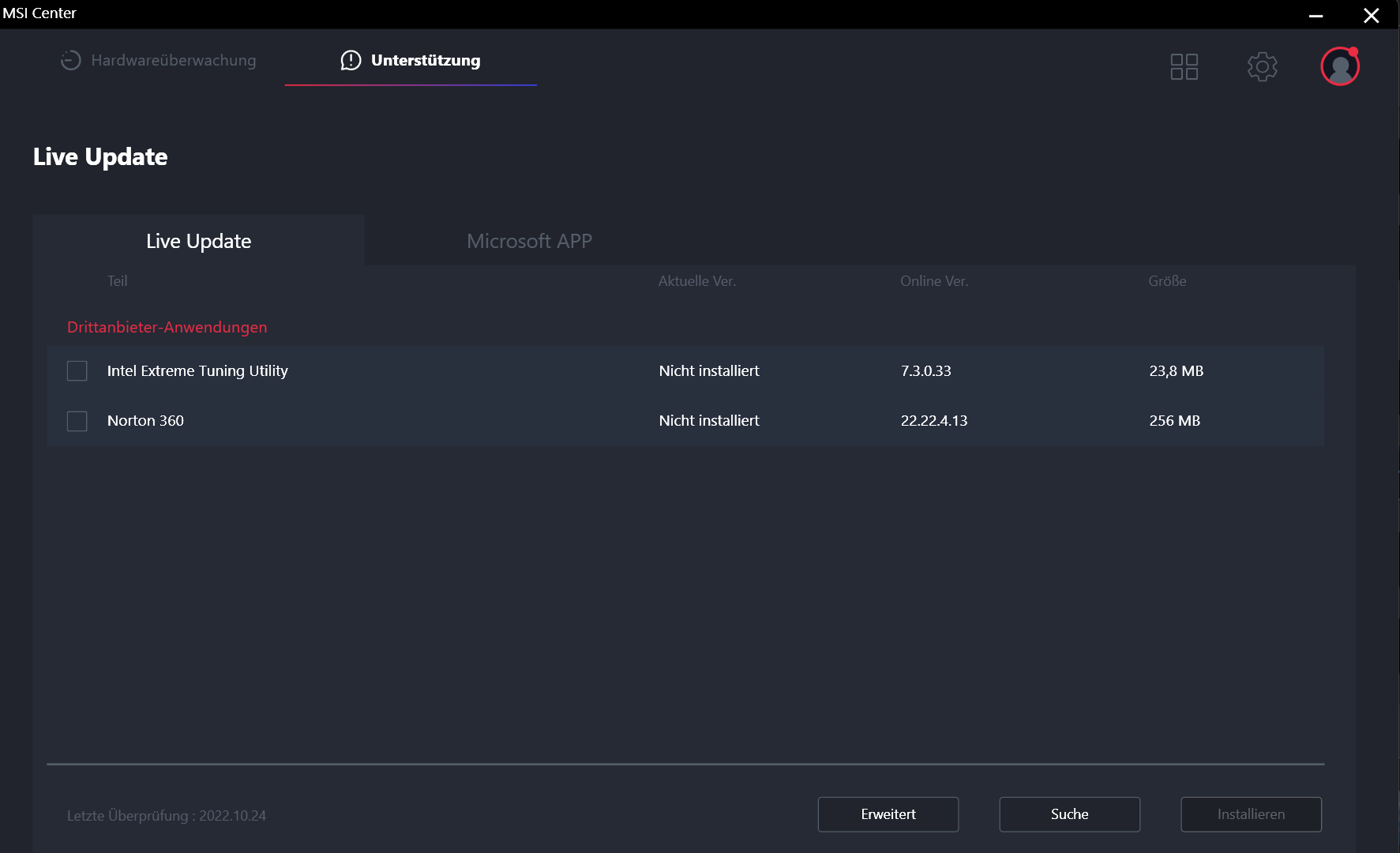This screenshot has width=1400, height=853.
Task: Click the Letzte Überprüfung date text
Action: (x=167, y=816)
